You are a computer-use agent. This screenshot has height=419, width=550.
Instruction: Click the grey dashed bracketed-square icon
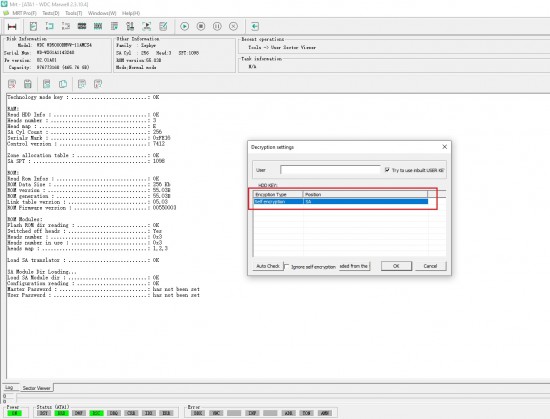click(x=66, y=26)
